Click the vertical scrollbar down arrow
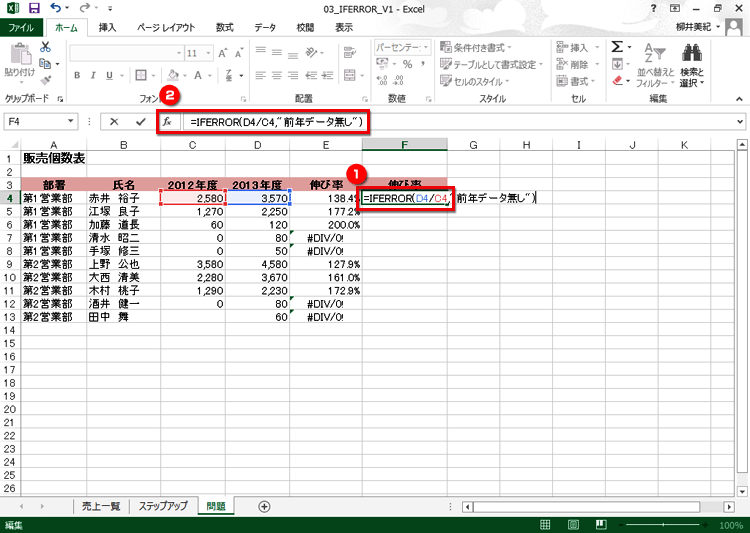Image resolution: width=750 pixels, height=533 pixels. [x=742, y=491]
